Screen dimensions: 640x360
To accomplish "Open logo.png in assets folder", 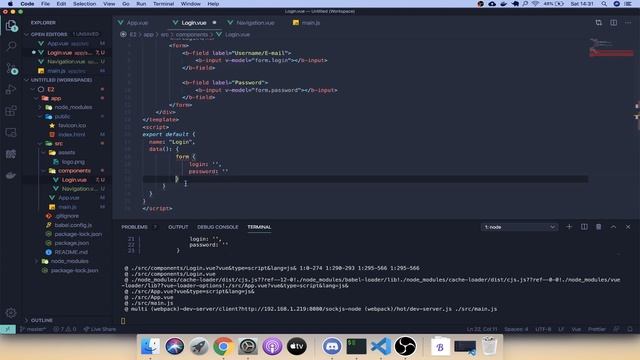I will pyautogui.click(x=73, y=162).
